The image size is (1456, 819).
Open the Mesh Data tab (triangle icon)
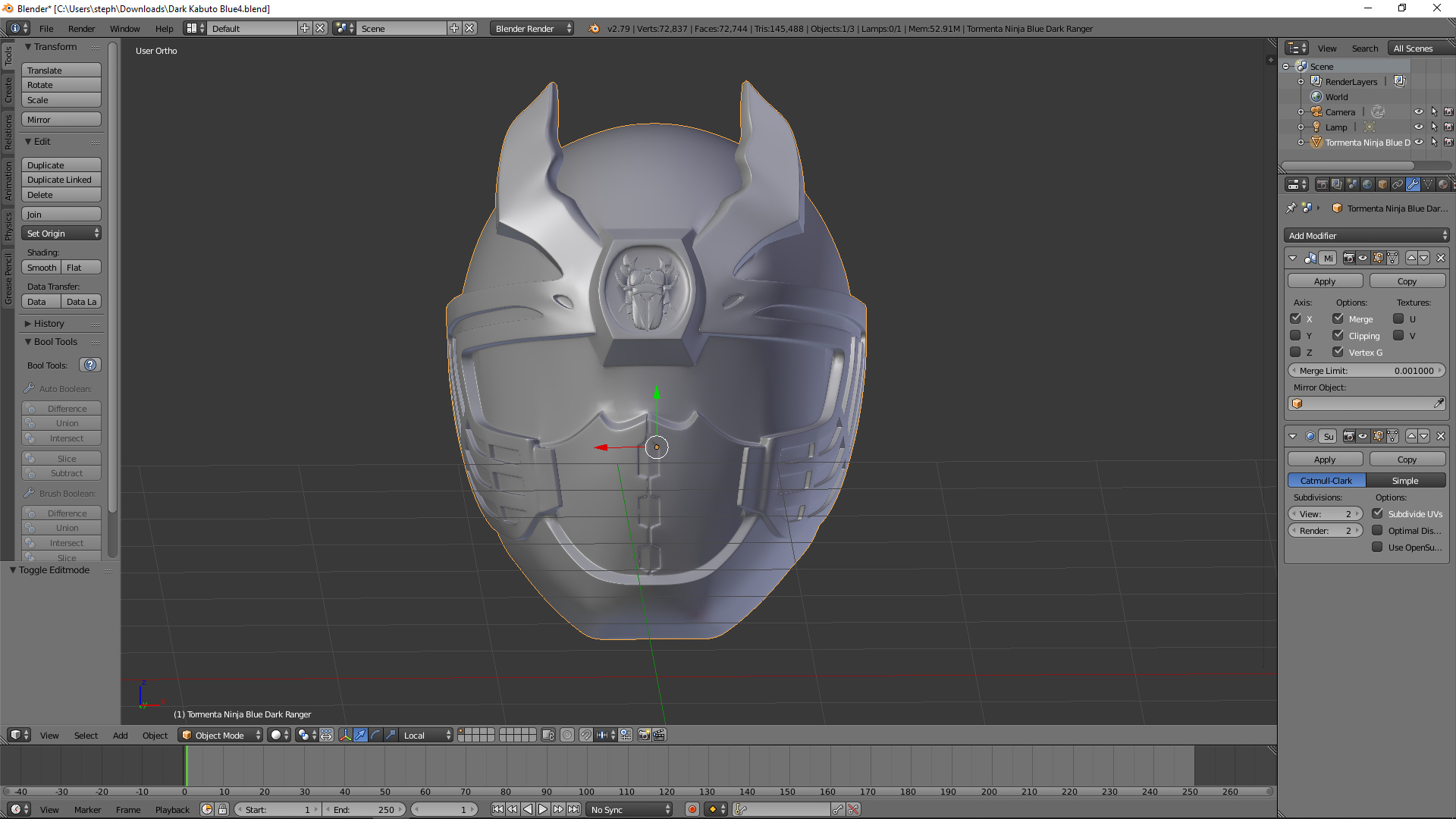point(1428,184)
